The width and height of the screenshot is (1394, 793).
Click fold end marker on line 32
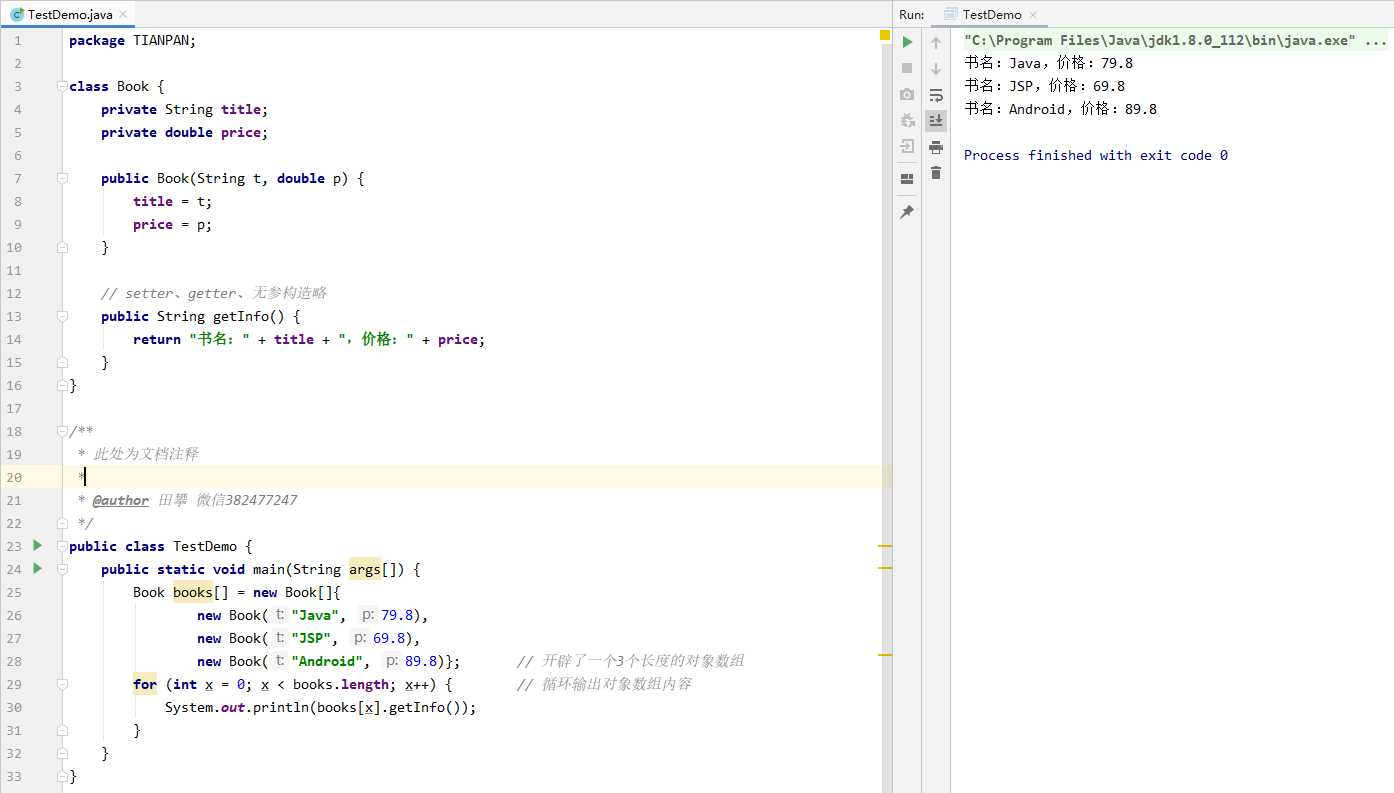tap(62, 753)
